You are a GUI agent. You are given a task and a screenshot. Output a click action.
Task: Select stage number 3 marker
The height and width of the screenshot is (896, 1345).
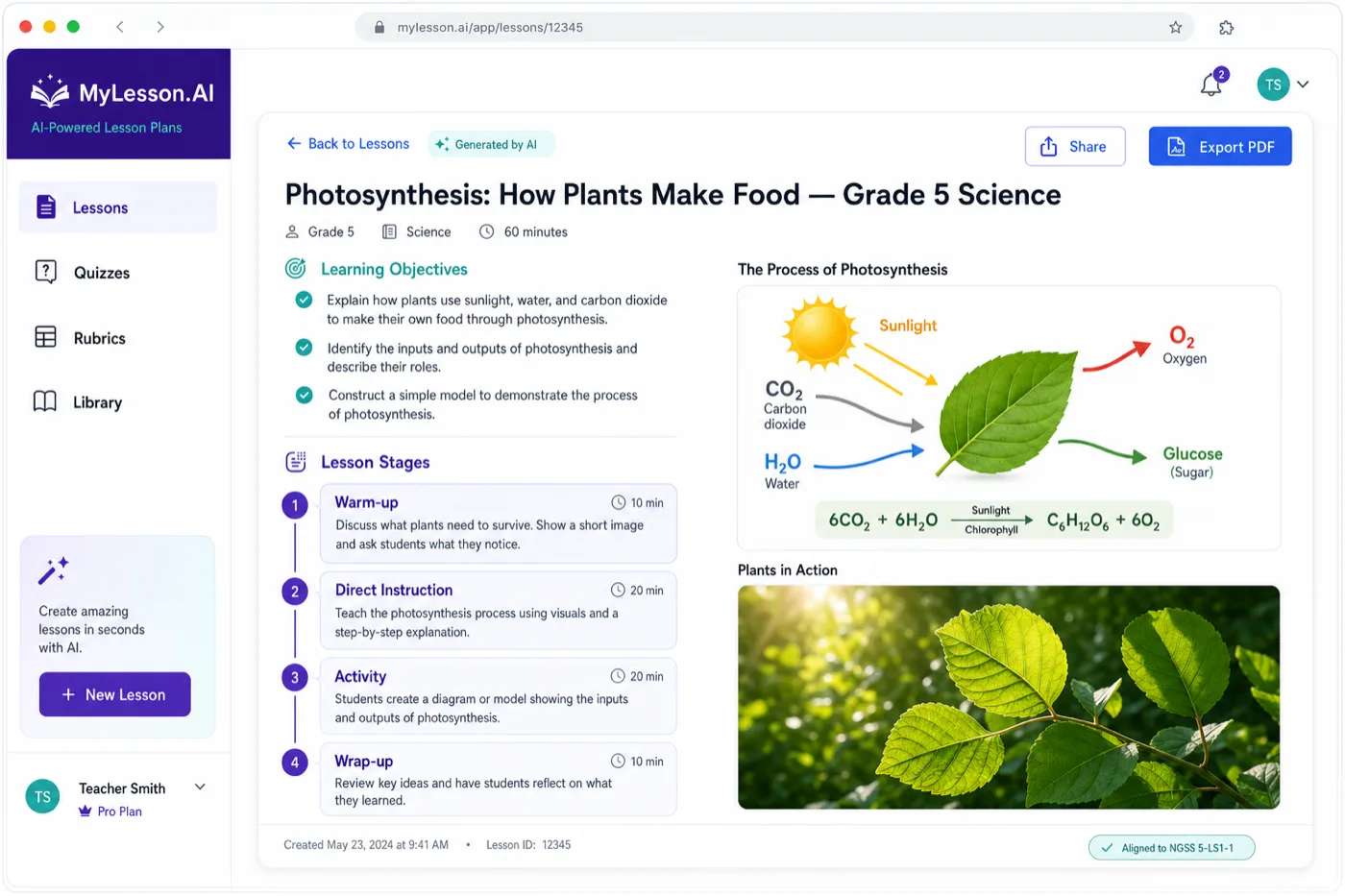(295, 677)
